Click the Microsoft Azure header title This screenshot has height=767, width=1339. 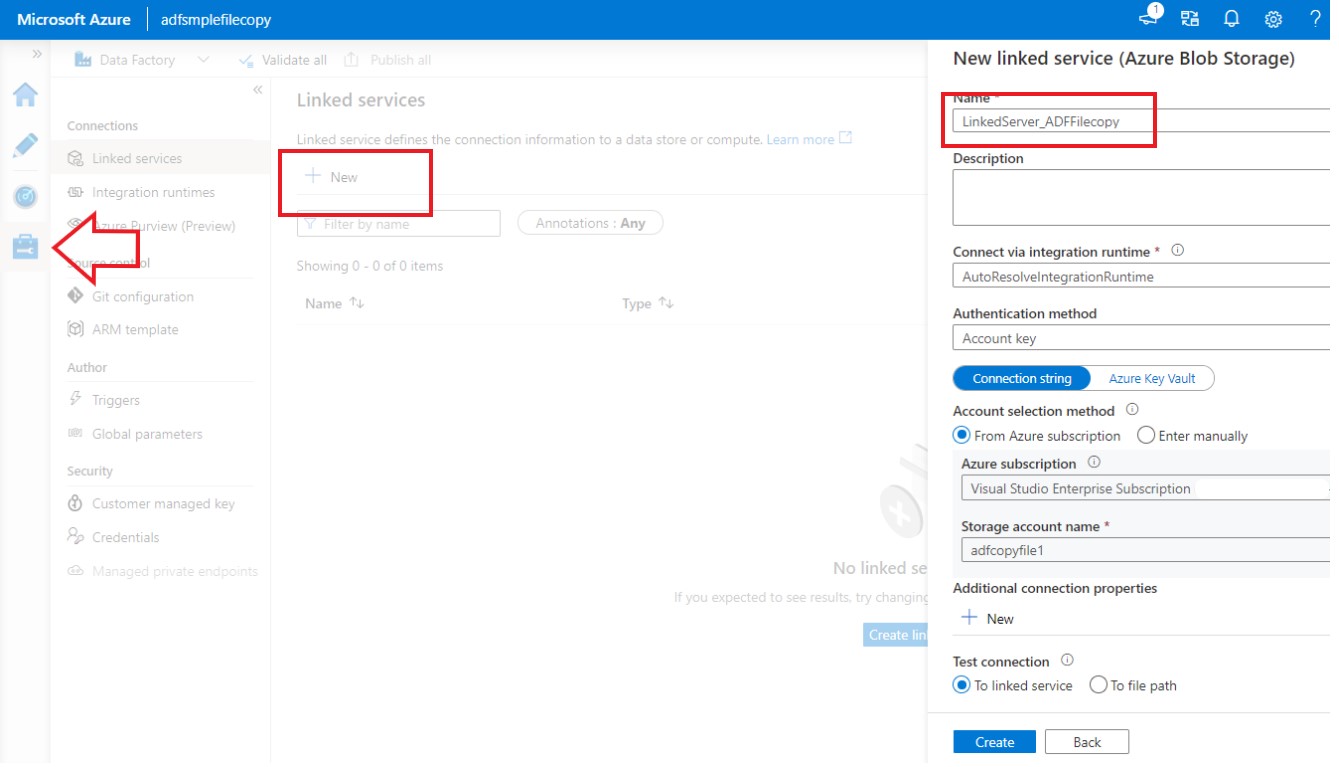pyautogui.click(x=74, y=19)
